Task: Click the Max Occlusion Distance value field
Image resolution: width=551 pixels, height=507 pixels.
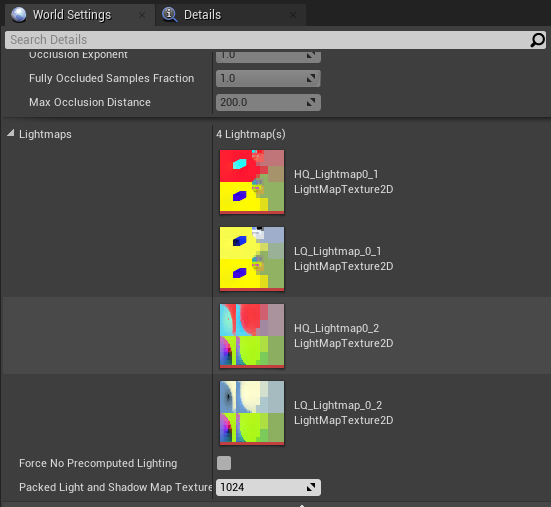Action: (x=268, y=102)
